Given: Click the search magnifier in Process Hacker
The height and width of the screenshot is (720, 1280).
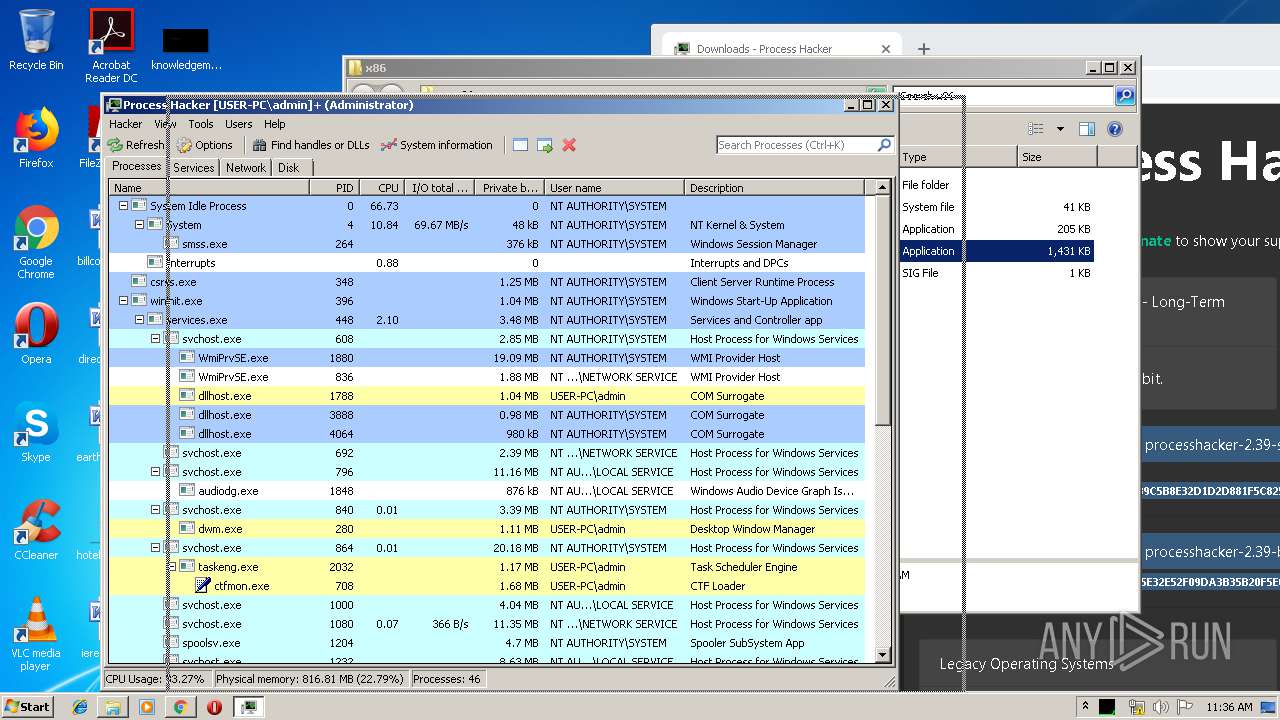Looking at the screenshot, I should pos(884,145).
